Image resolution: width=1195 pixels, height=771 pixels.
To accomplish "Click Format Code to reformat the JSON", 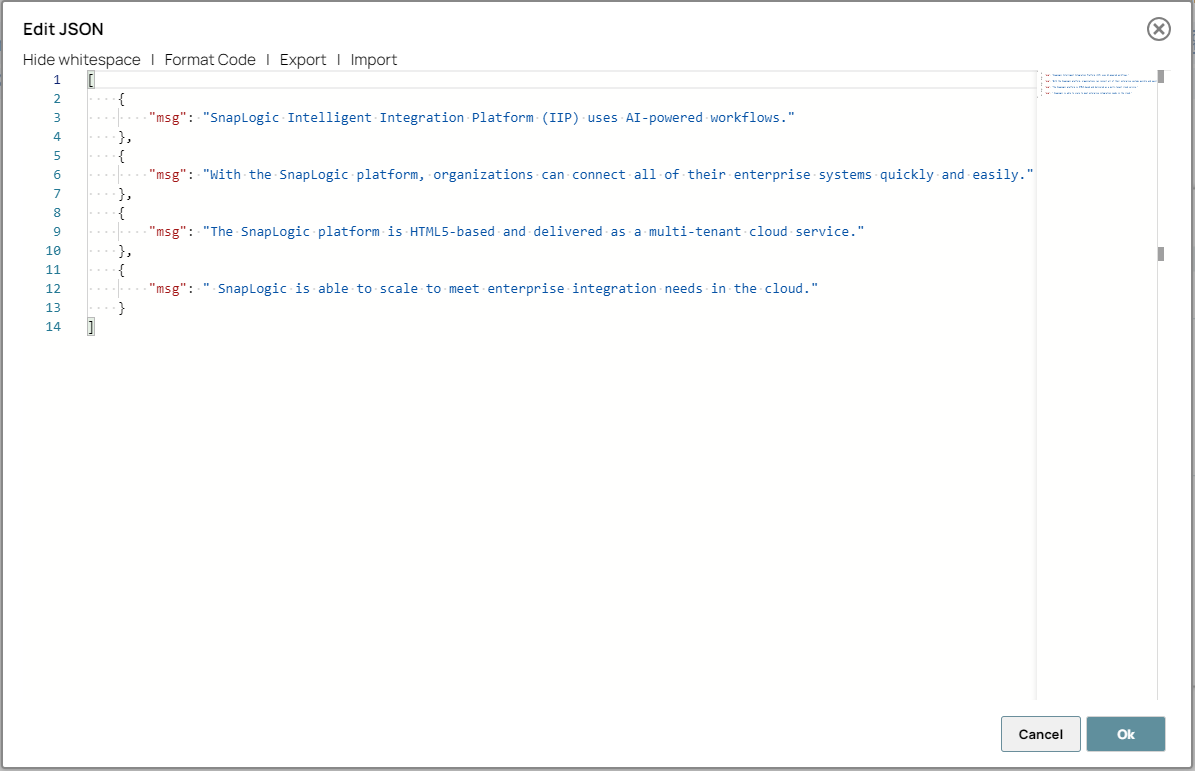I will point(210,59).
